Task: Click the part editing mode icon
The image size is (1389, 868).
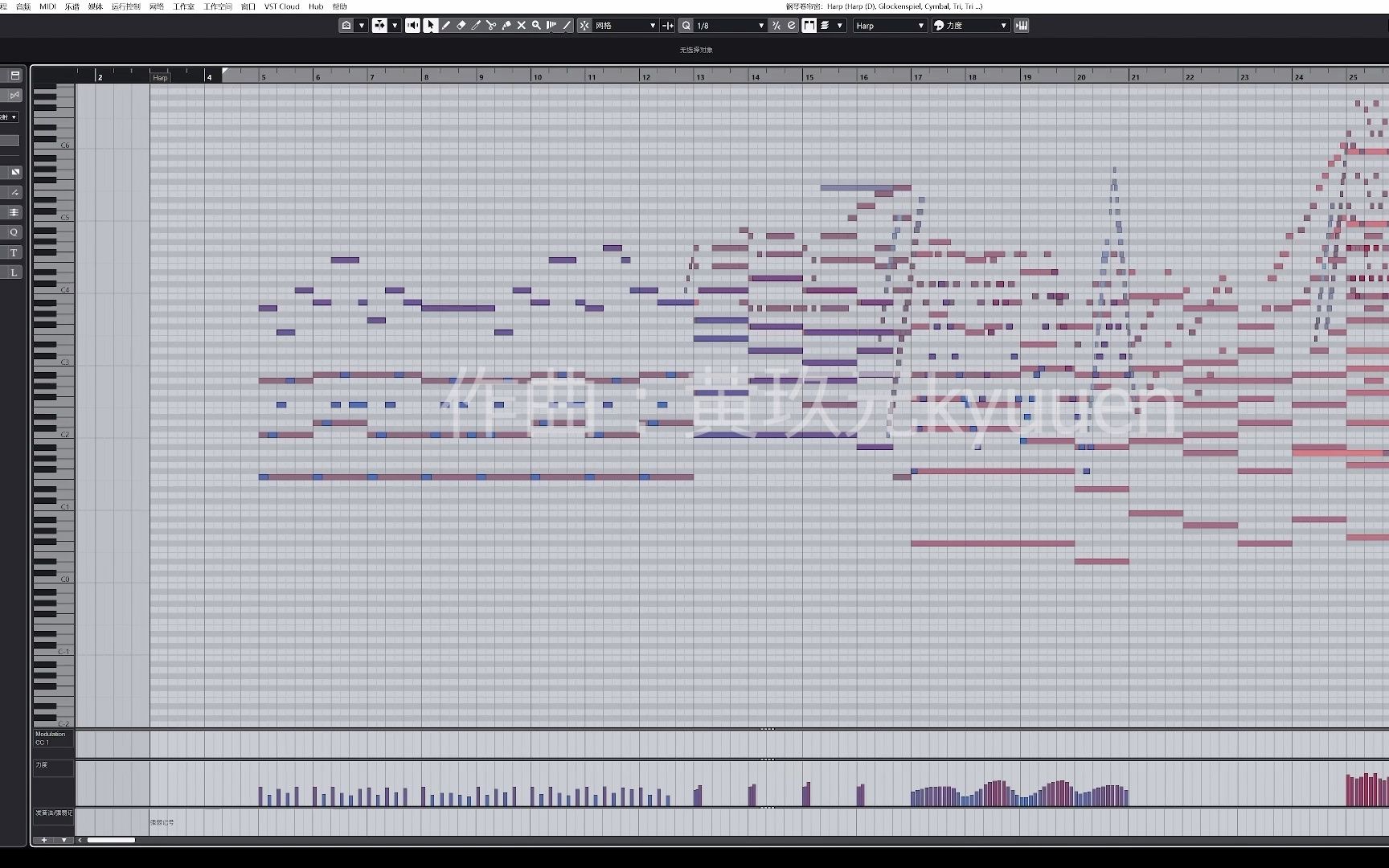Action: (379, 26)
